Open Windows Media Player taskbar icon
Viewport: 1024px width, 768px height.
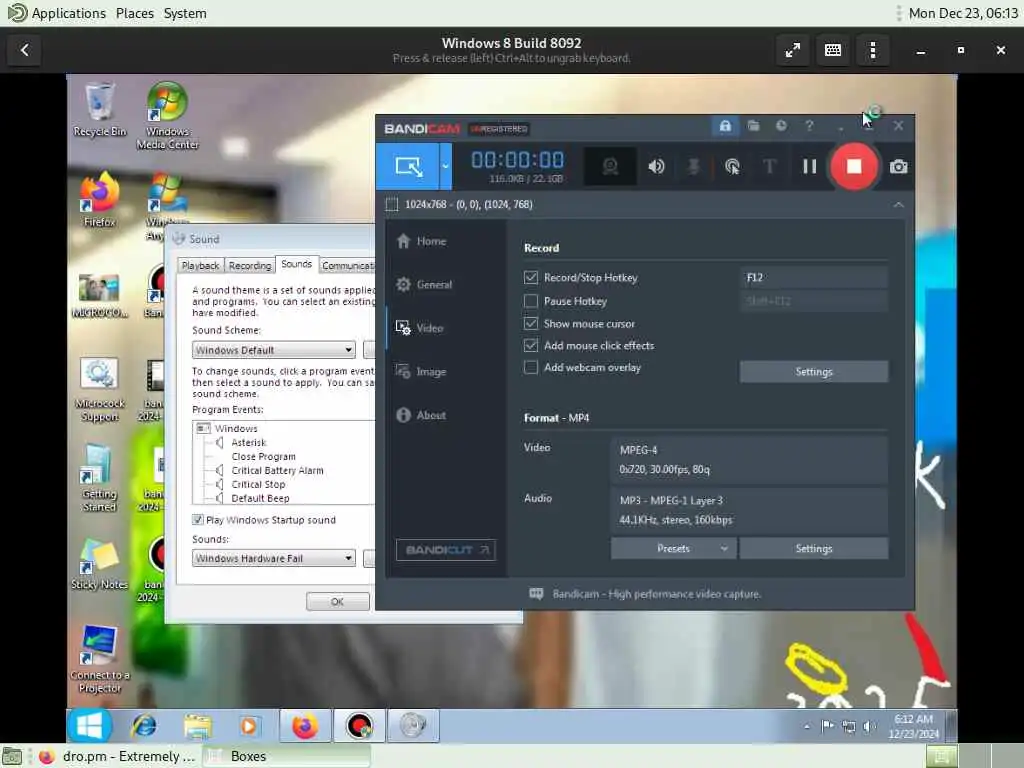click(x=248, y=726)
